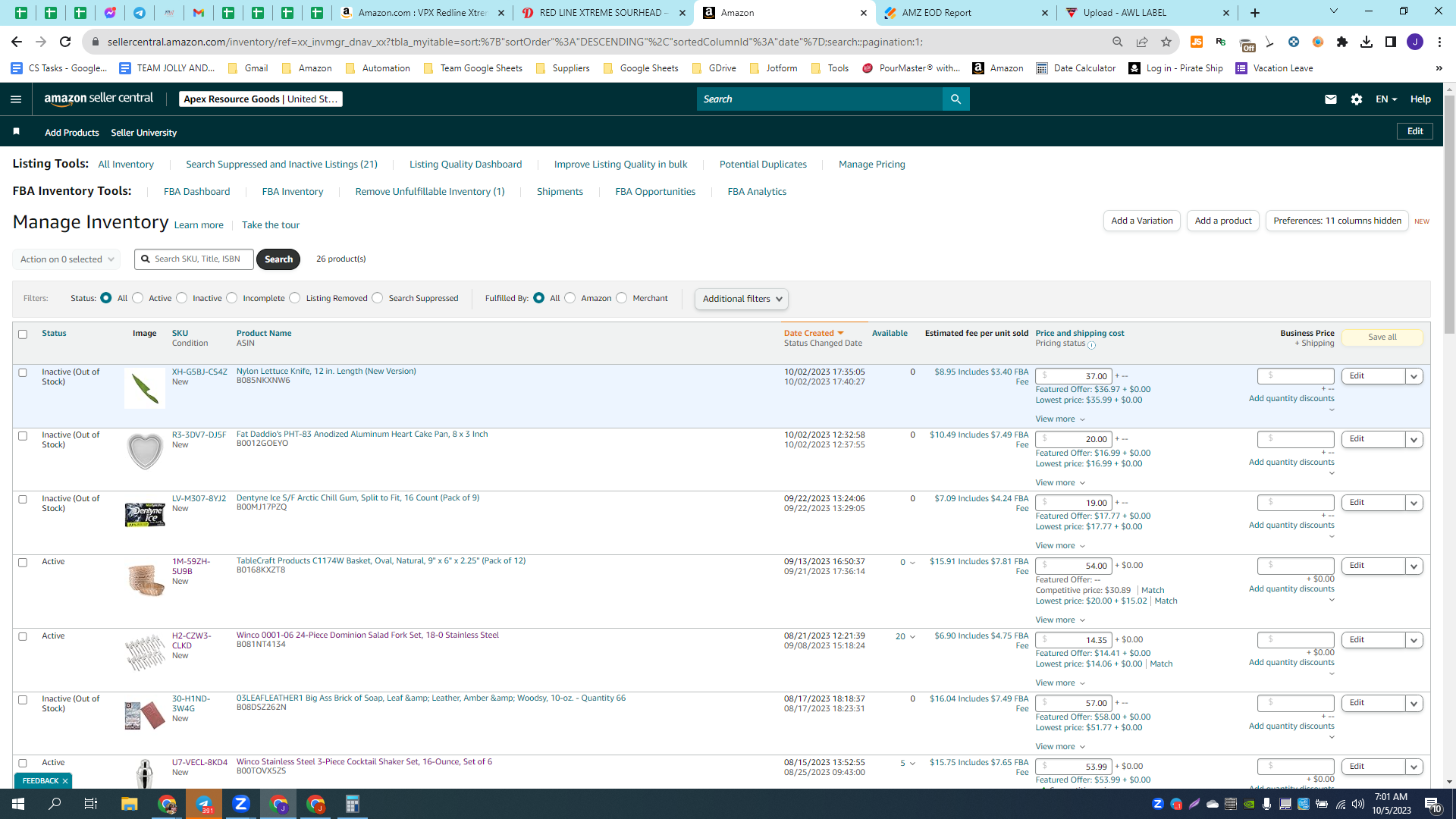Click the Add a product button

click(1223, 221)
